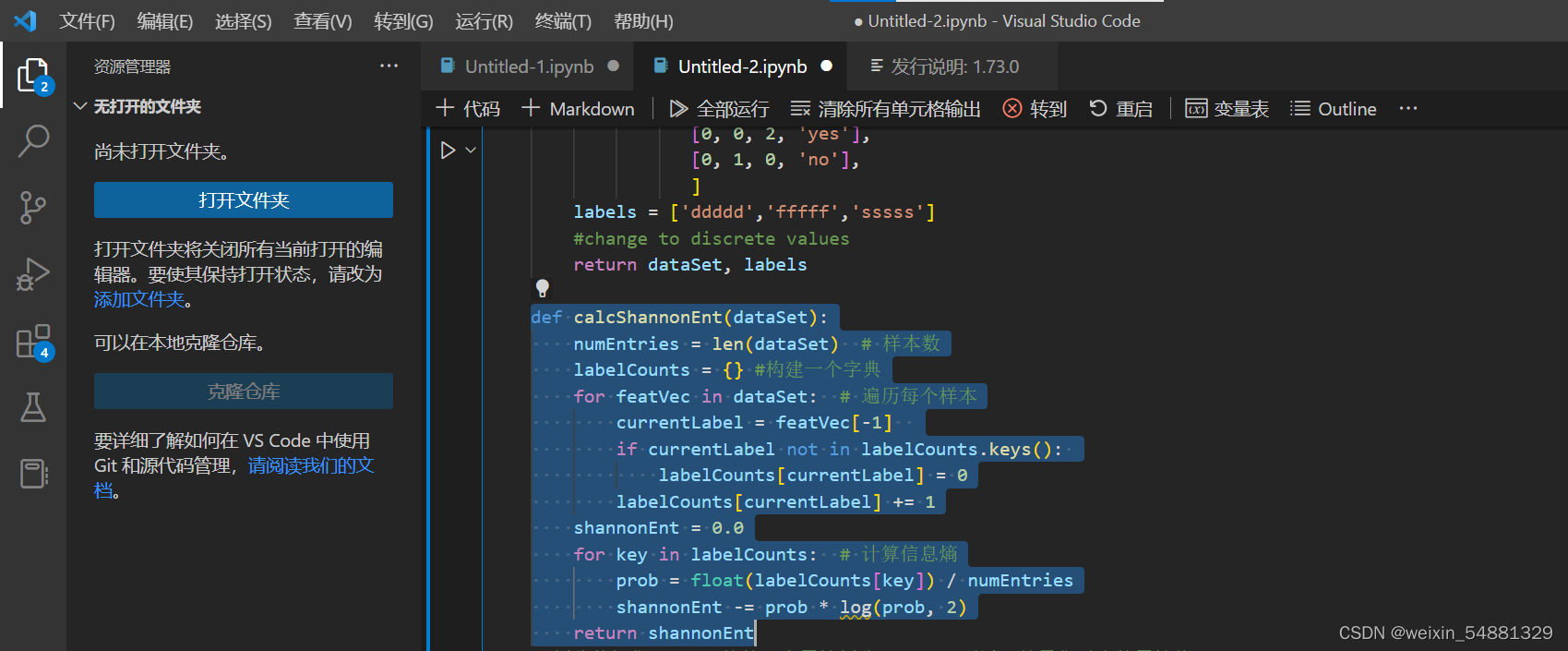Open the Run and Debug view icon
Image resolution: width=1568 pixels, height=651 pixels.
tap(33, 274)
